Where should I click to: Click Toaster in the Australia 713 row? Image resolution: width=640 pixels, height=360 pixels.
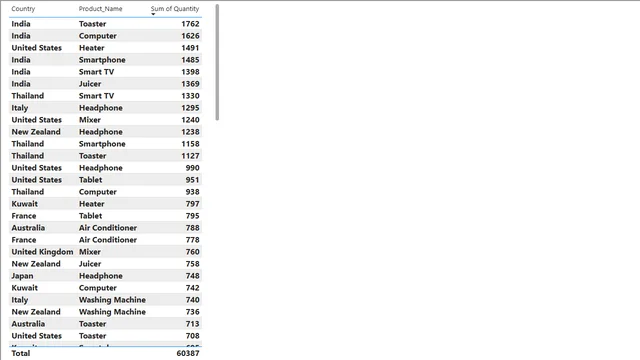tap(93, 324)
